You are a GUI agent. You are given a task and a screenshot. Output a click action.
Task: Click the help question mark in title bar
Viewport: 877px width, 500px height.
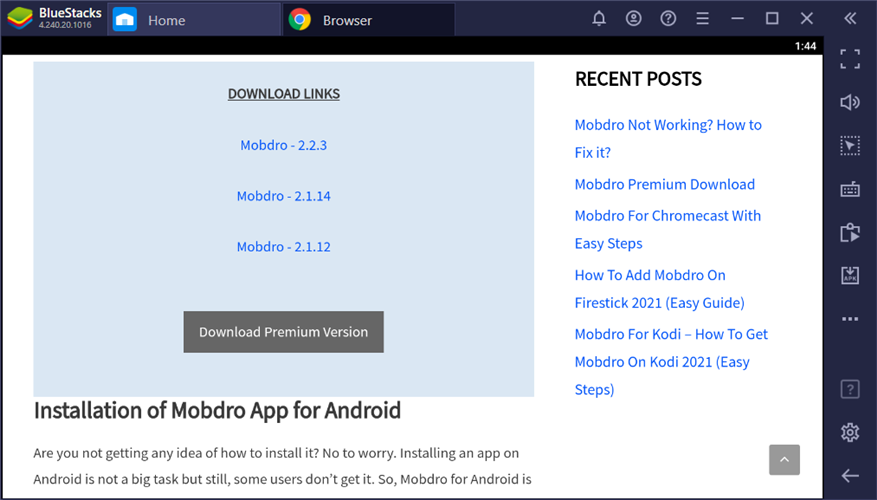[x=668, y=19]
